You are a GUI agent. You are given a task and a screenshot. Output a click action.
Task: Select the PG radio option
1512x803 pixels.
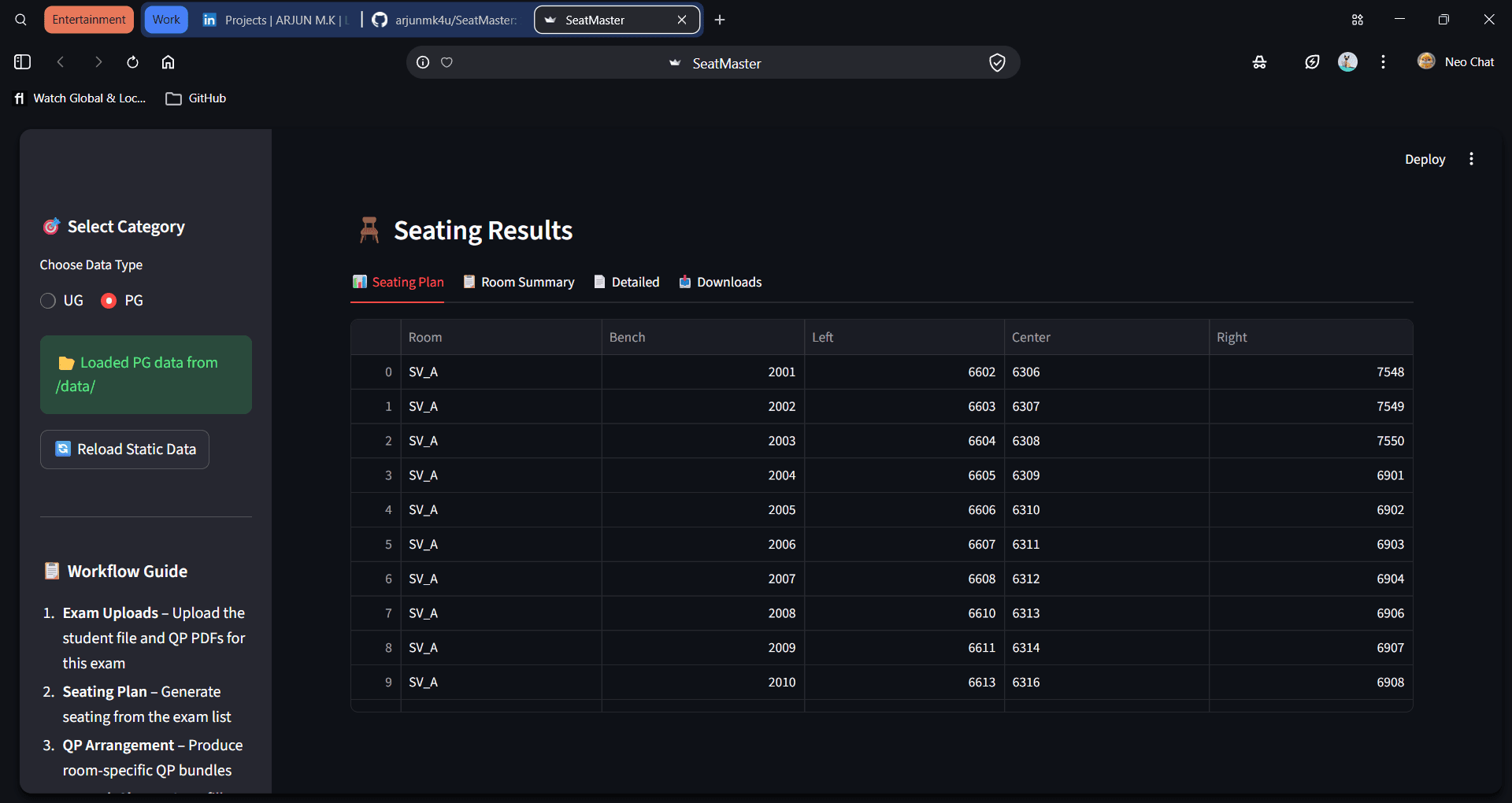click(x=122, y=301)
